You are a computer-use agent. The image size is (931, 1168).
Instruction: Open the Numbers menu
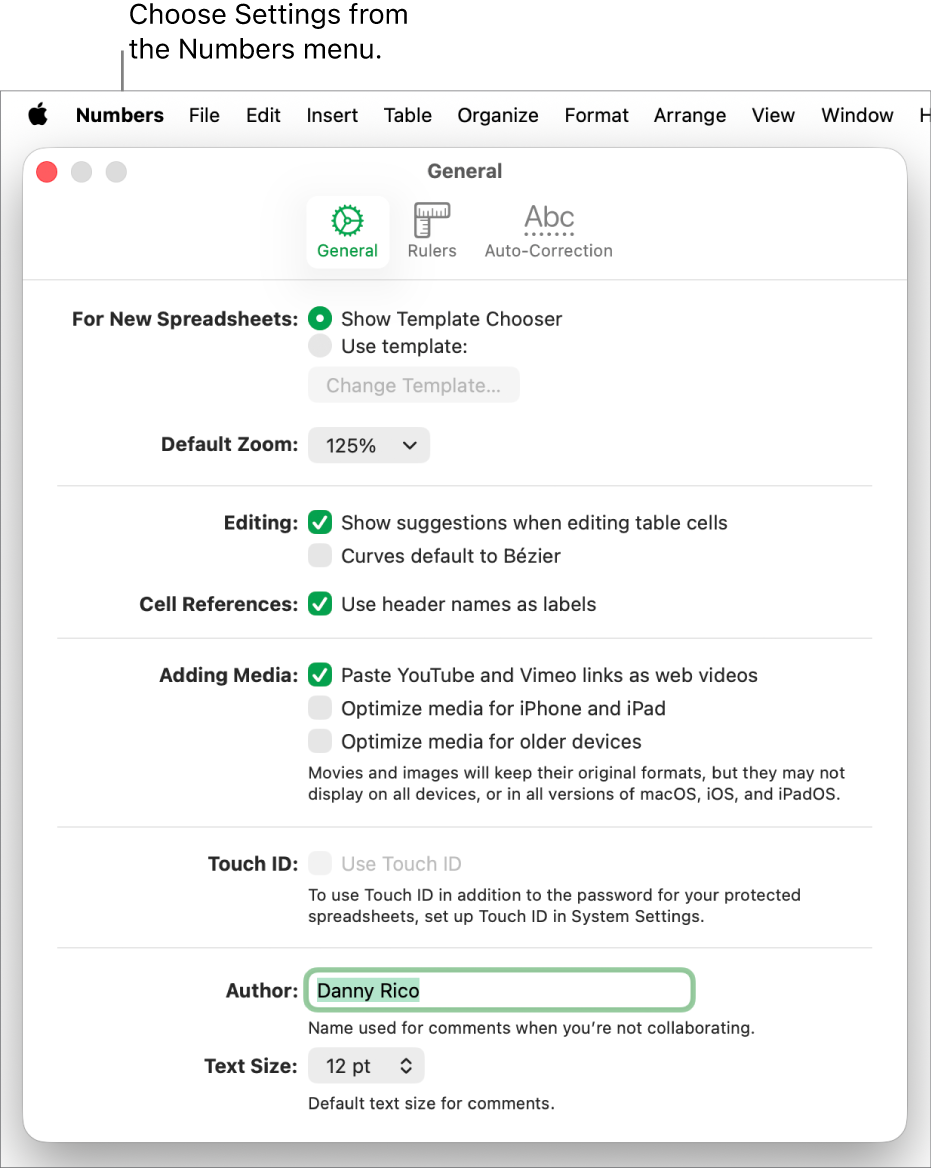coord(119,115)
